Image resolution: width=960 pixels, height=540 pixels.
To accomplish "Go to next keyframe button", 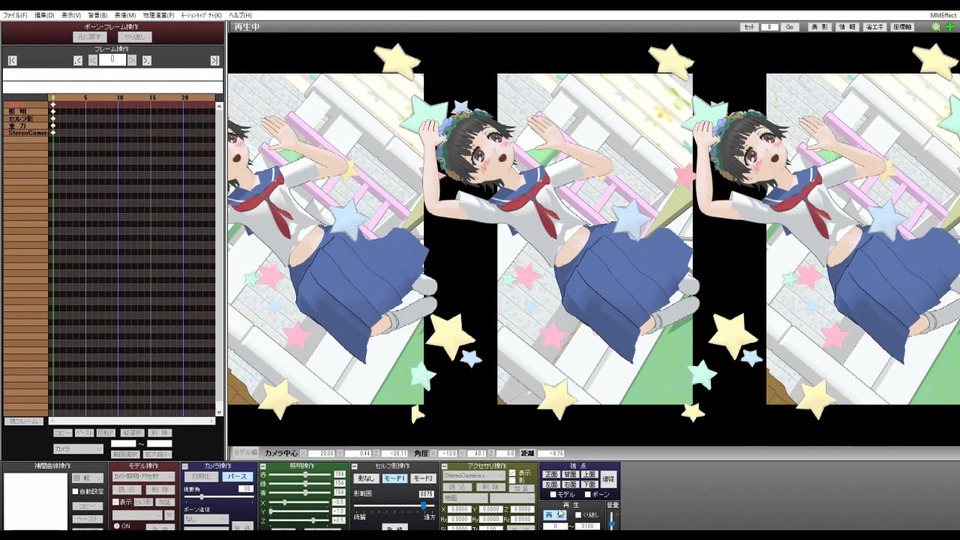I will (x=147, y=61).
